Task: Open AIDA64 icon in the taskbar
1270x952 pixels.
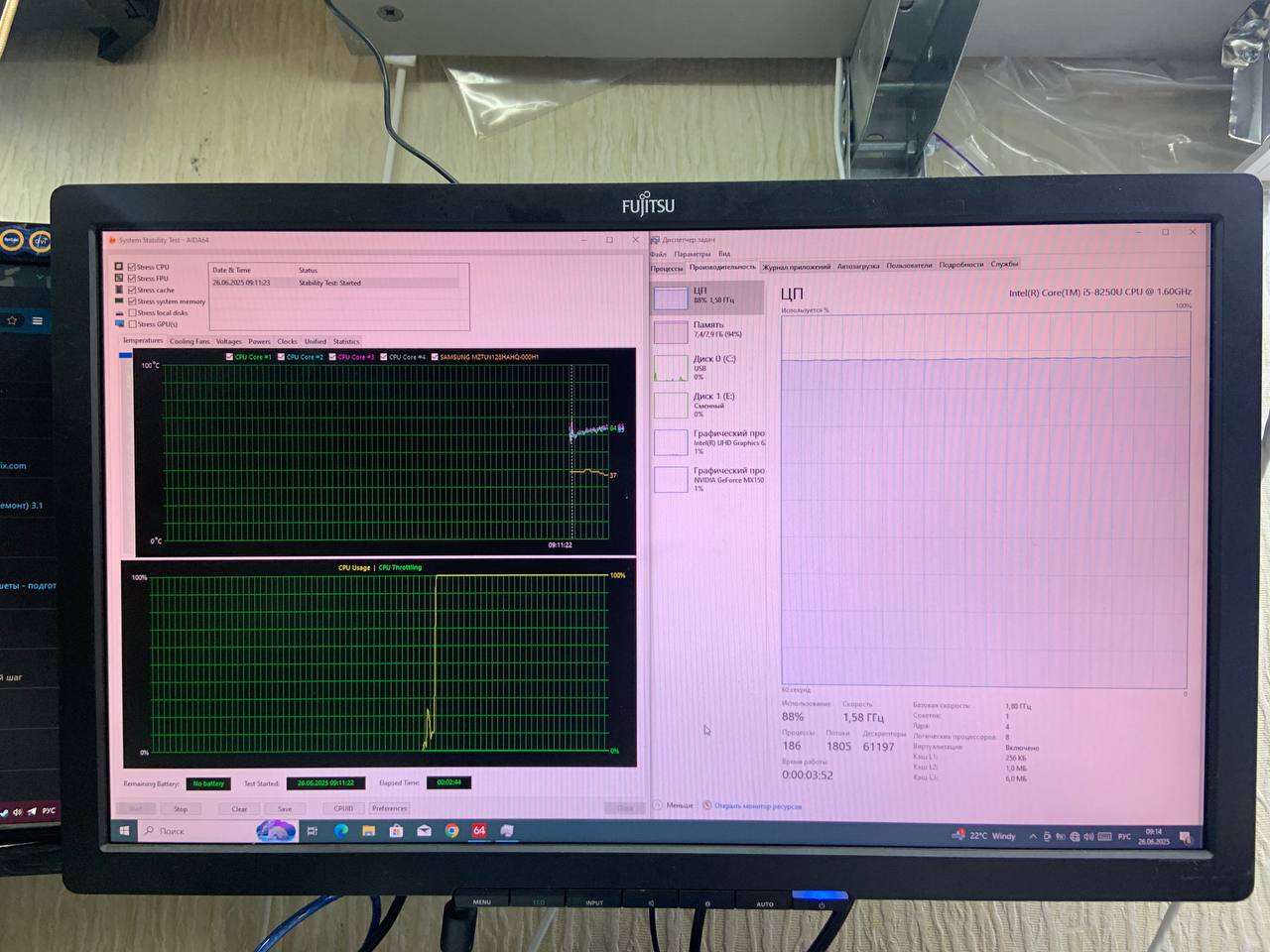Action: point(479,831)
